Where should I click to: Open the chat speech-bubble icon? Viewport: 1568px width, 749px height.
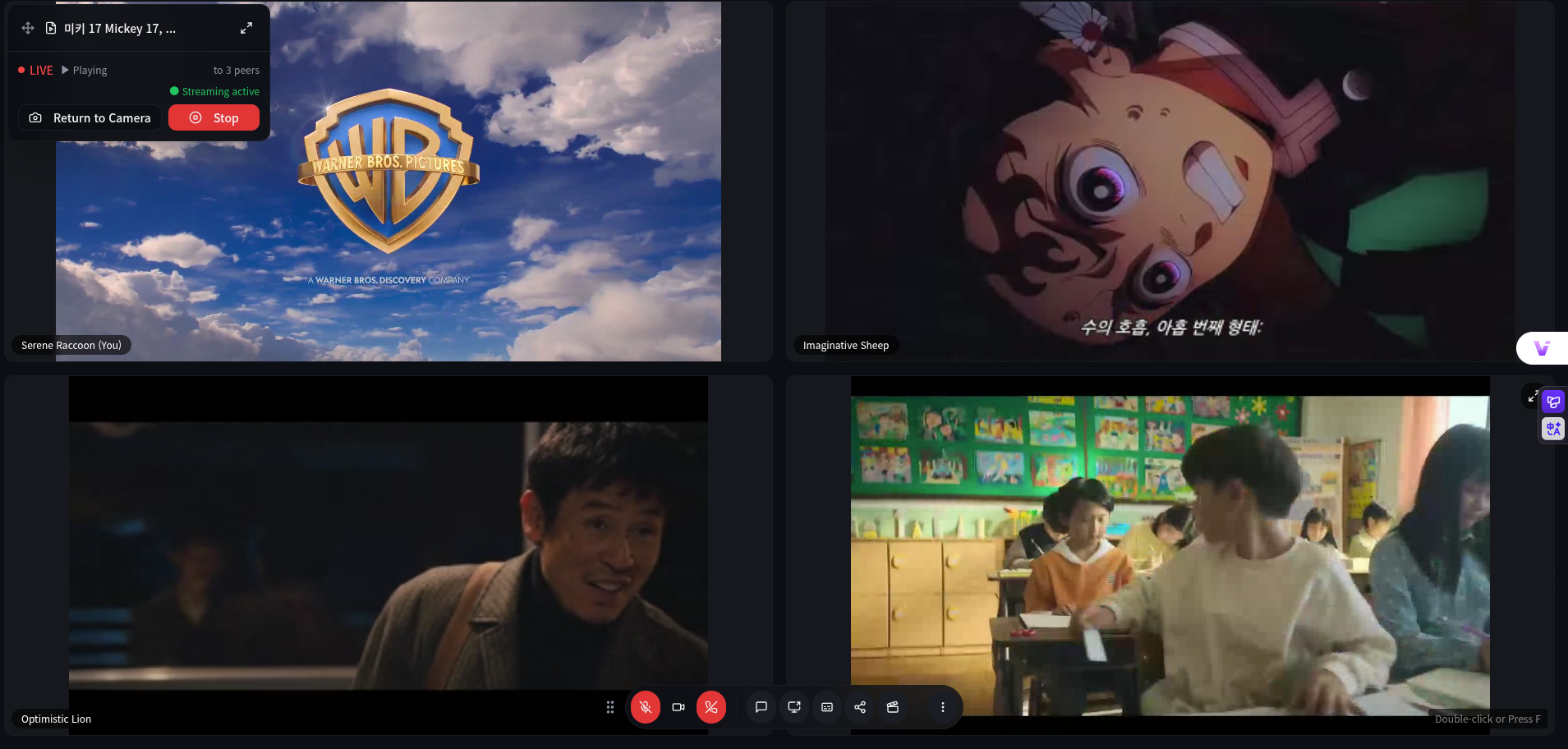tap(761, 707)
